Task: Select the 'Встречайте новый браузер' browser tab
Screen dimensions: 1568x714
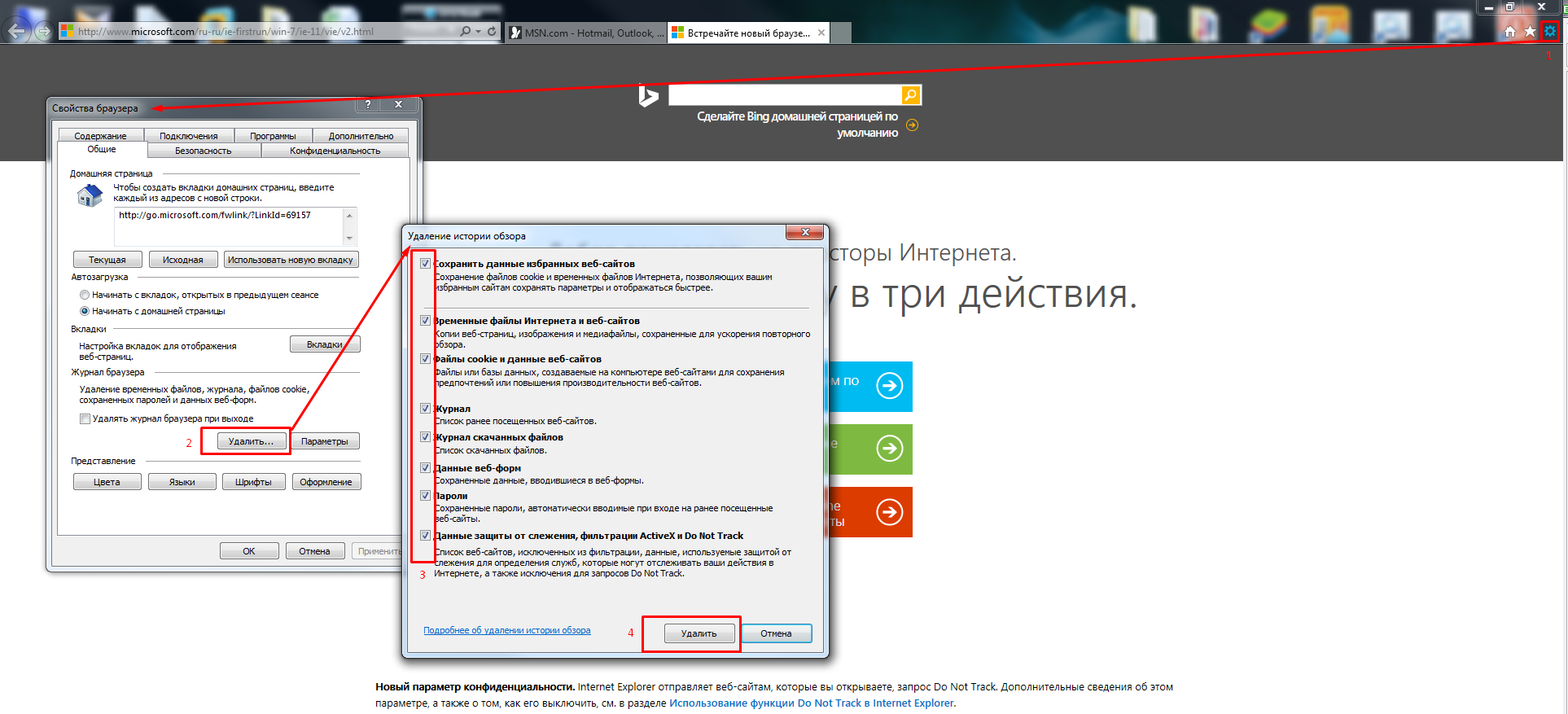Action: [748, 33]
